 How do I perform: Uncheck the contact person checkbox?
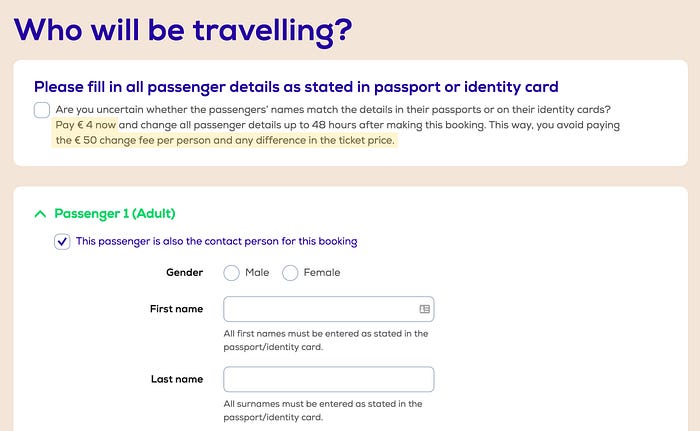[x=63, y=241]
